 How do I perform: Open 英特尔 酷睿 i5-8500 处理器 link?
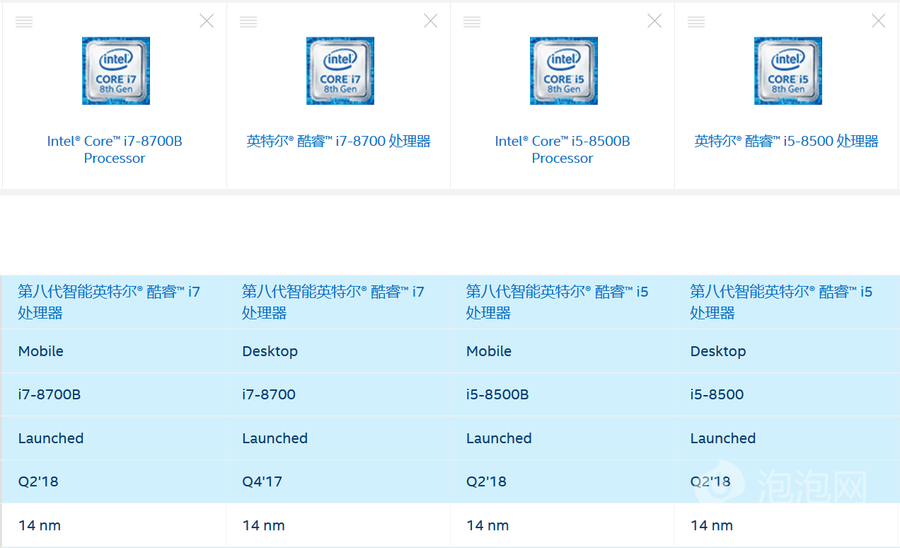[x=786, y=141]
